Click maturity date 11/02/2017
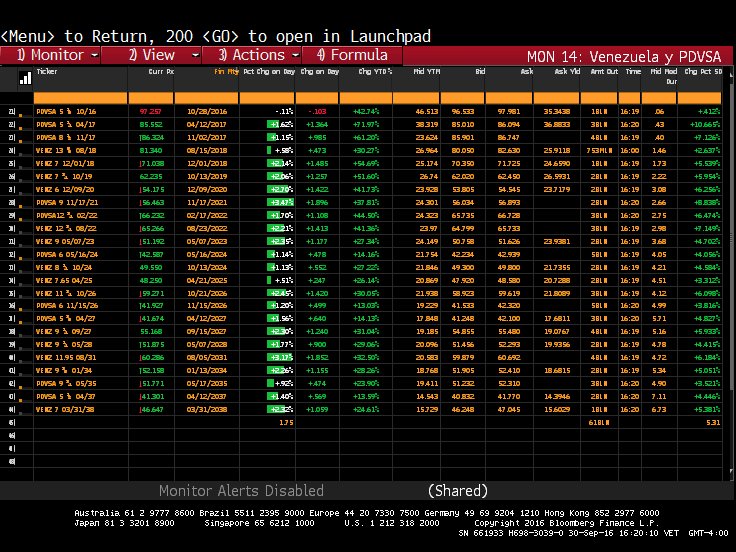The width and height of the screenshot is (736, 552). tap(207, 138)
